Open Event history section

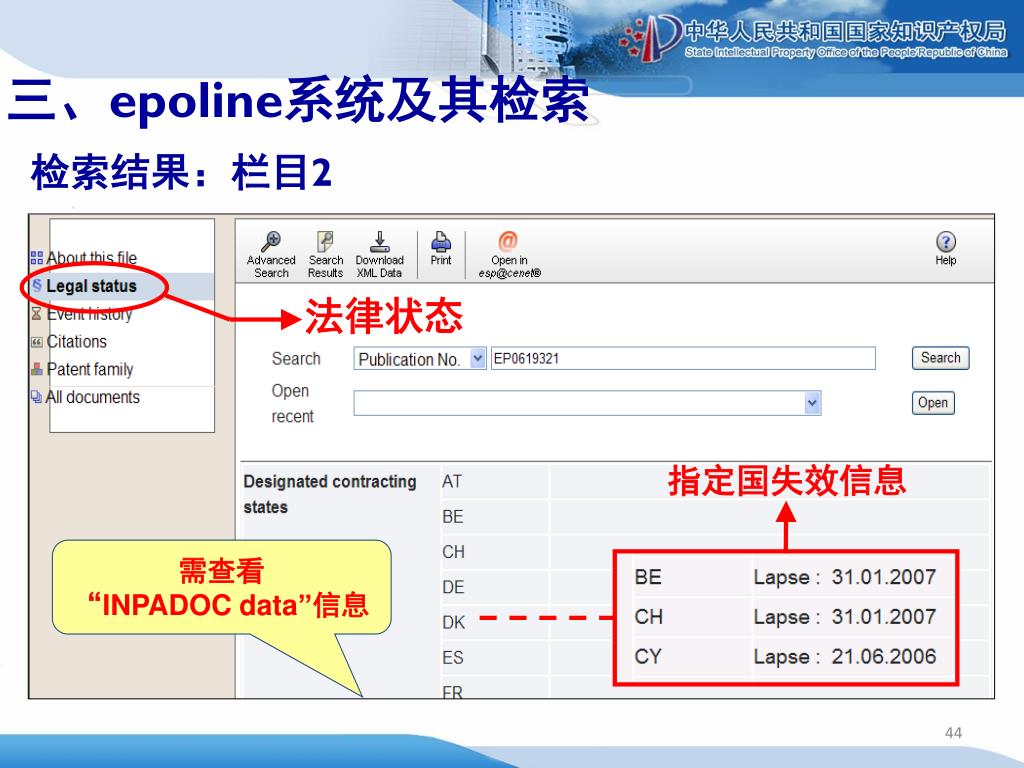[x=89, y=314]
